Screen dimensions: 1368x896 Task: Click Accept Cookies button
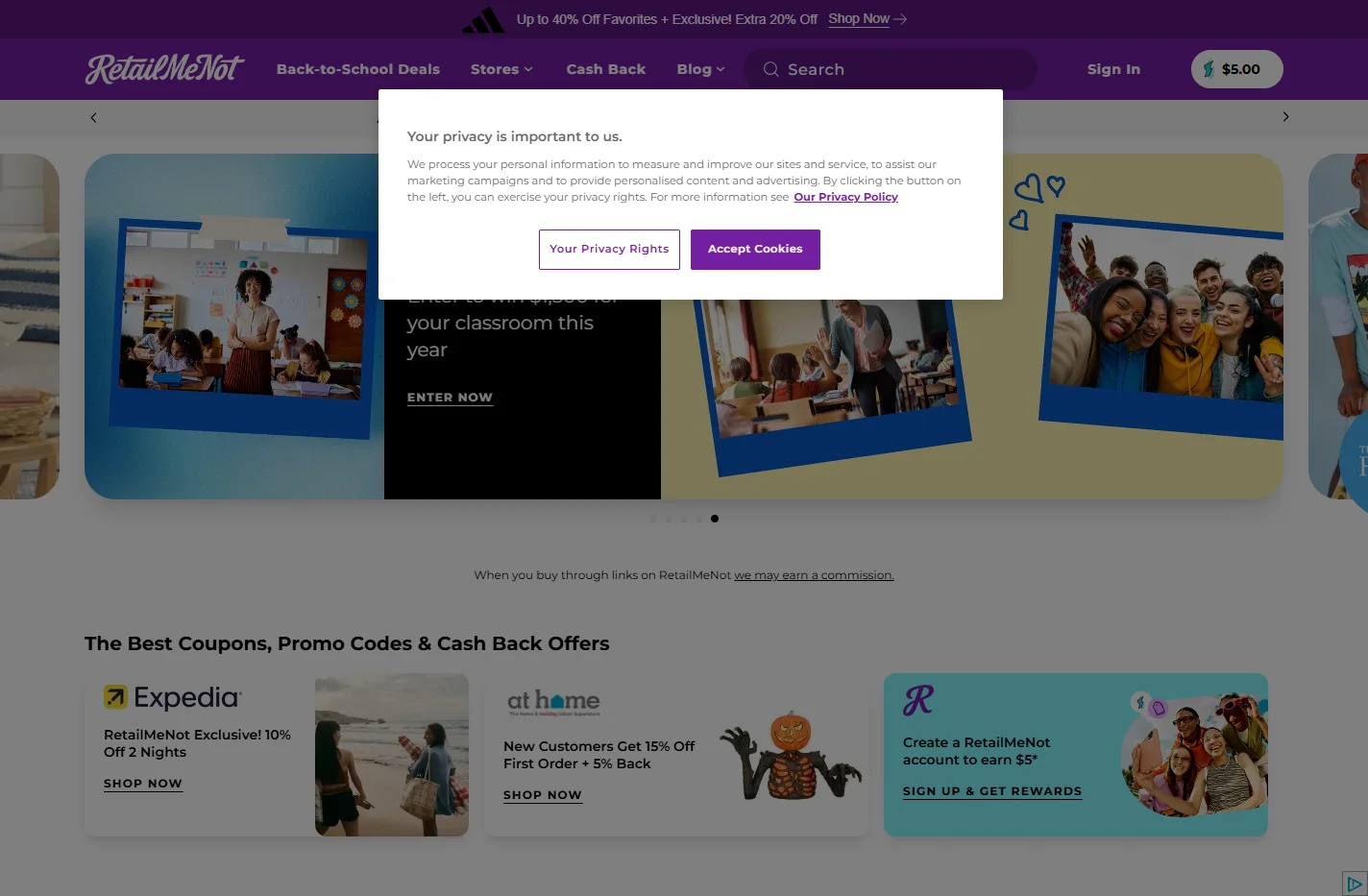tap(755, 250)
